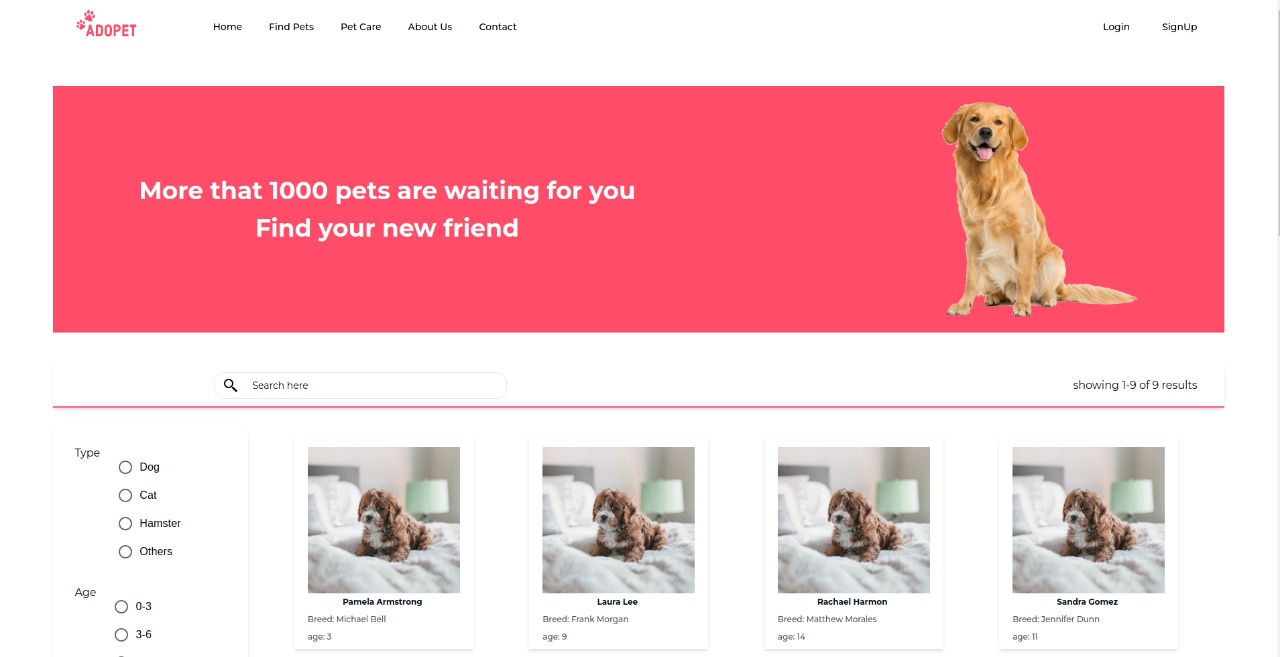Click the Adopet paw logo

point(106,24)
